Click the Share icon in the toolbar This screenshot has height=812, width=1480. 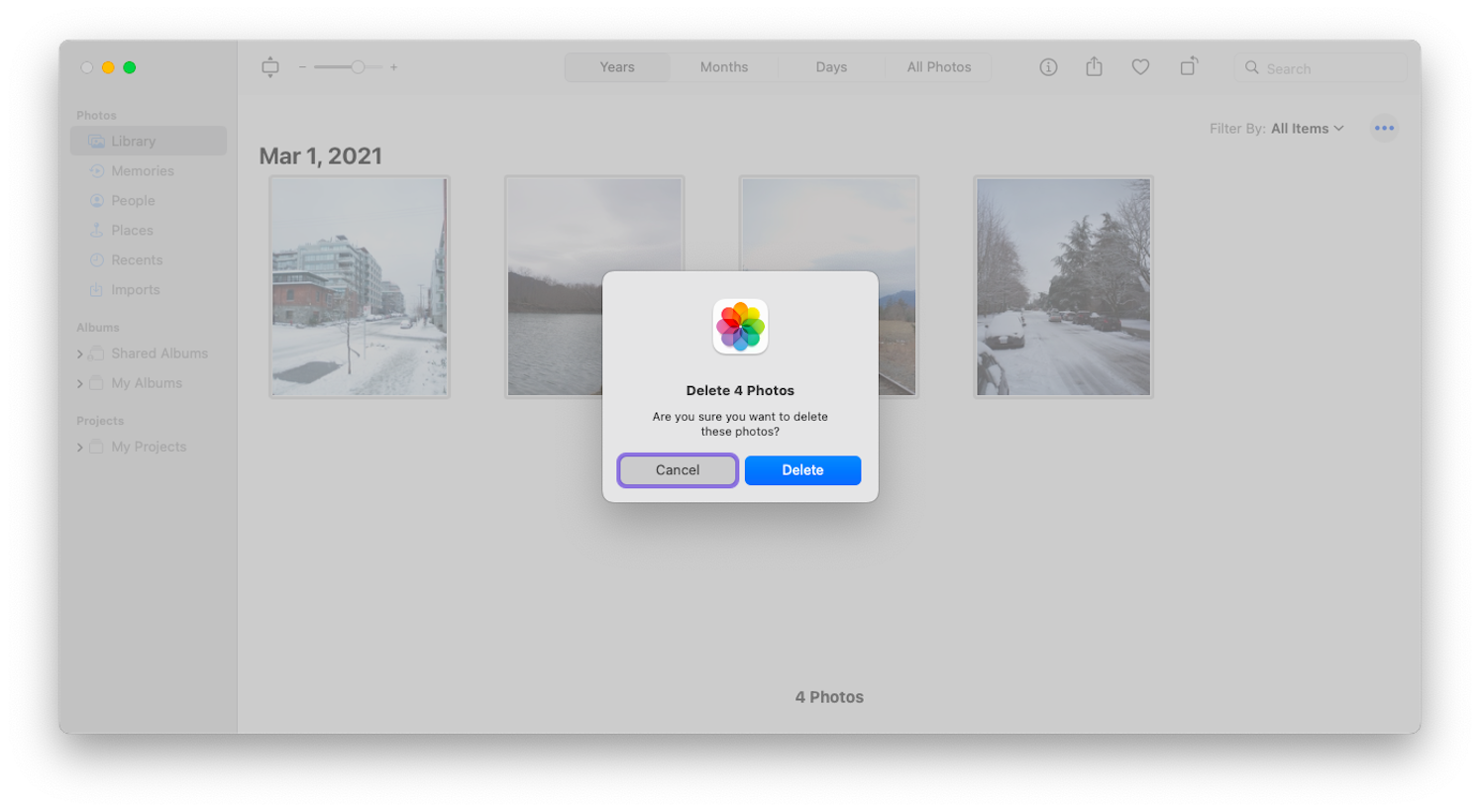coord(1094,66)
